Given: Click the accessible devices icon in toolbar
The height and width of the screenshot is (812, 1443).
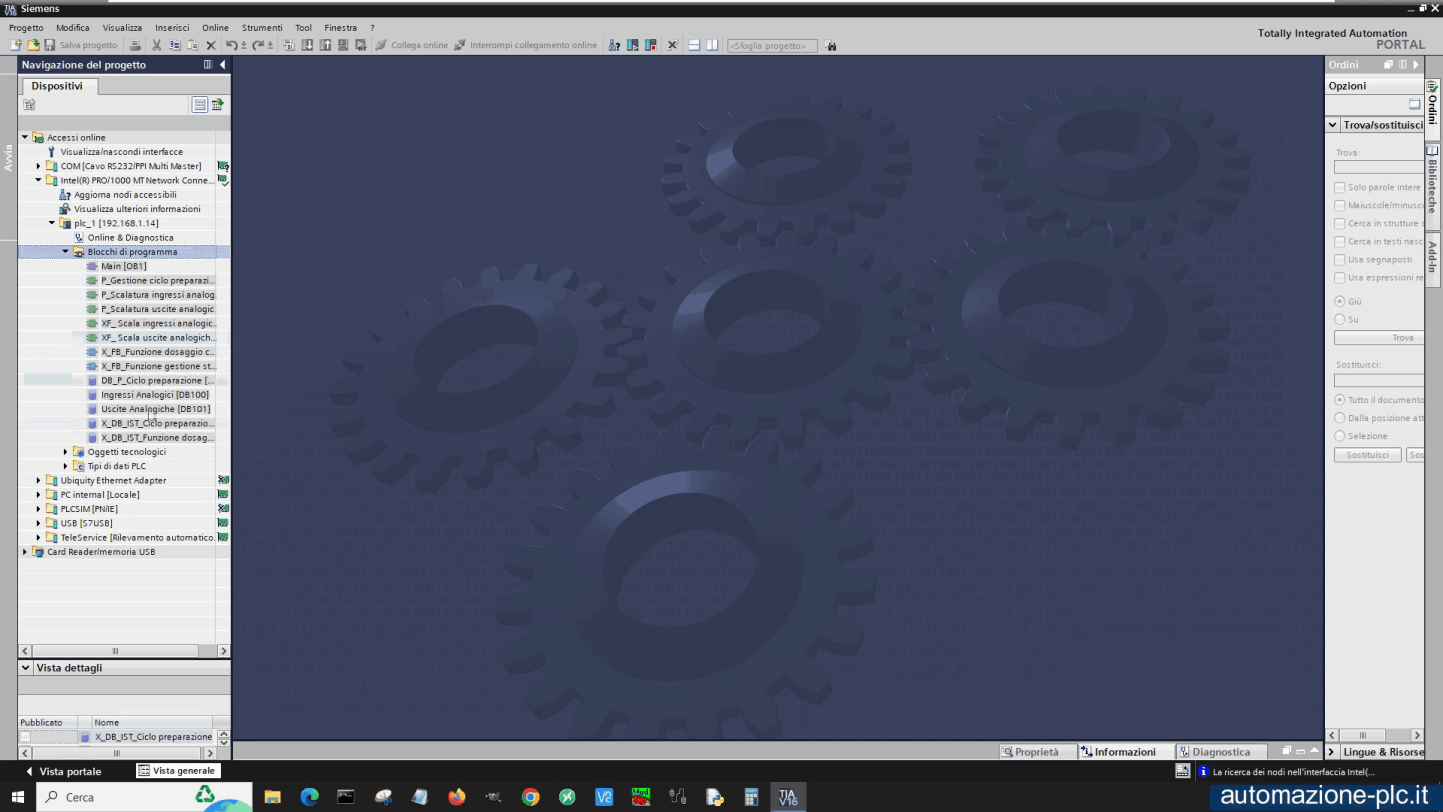Looking at the screenshot, I should point(615,45).
